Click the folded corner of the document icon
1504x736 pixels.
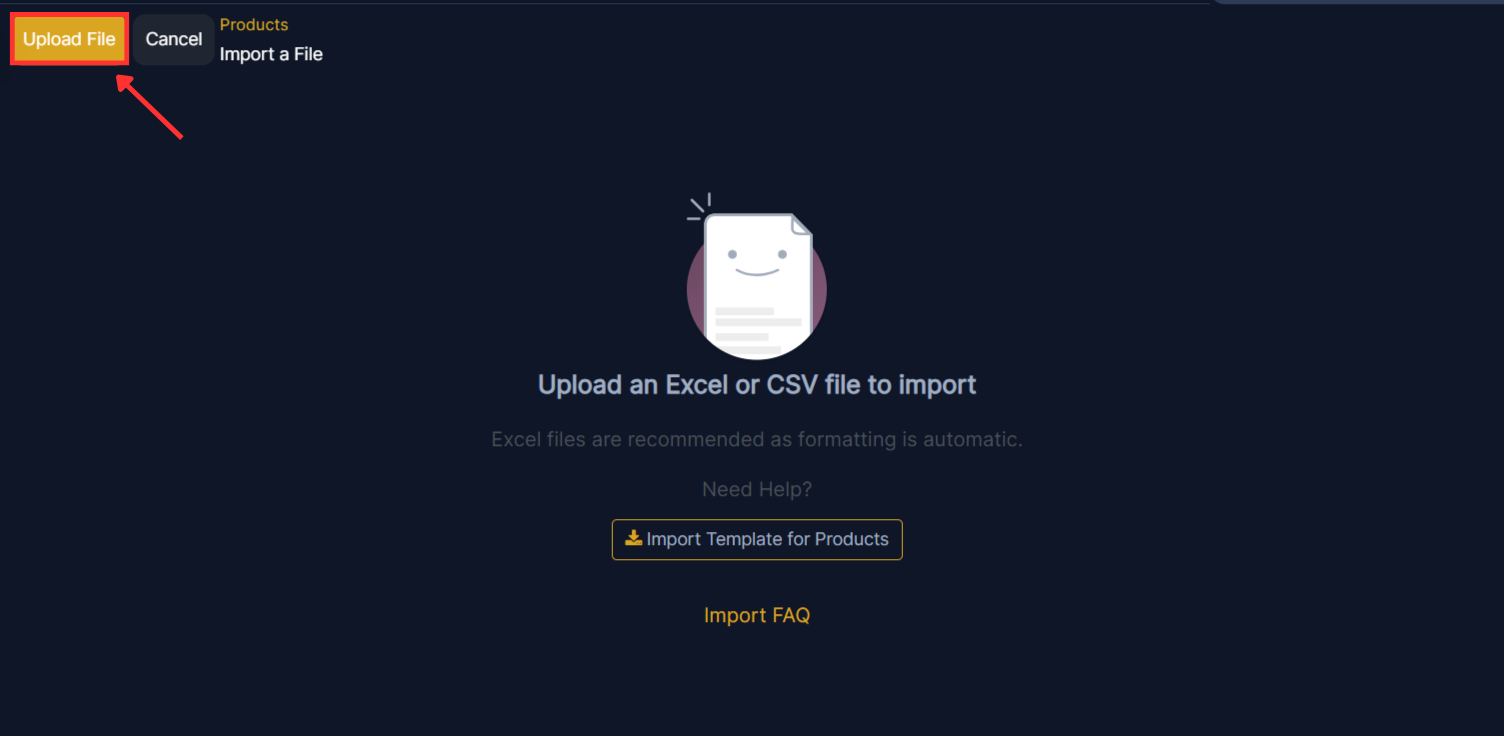[801, 225]
